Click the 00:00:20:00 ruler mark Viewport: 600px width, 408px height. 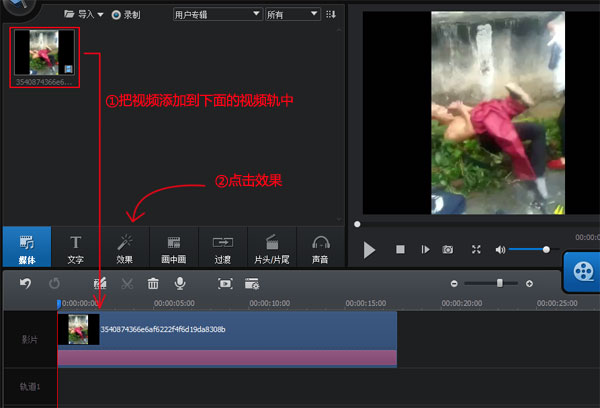(462, 303)
